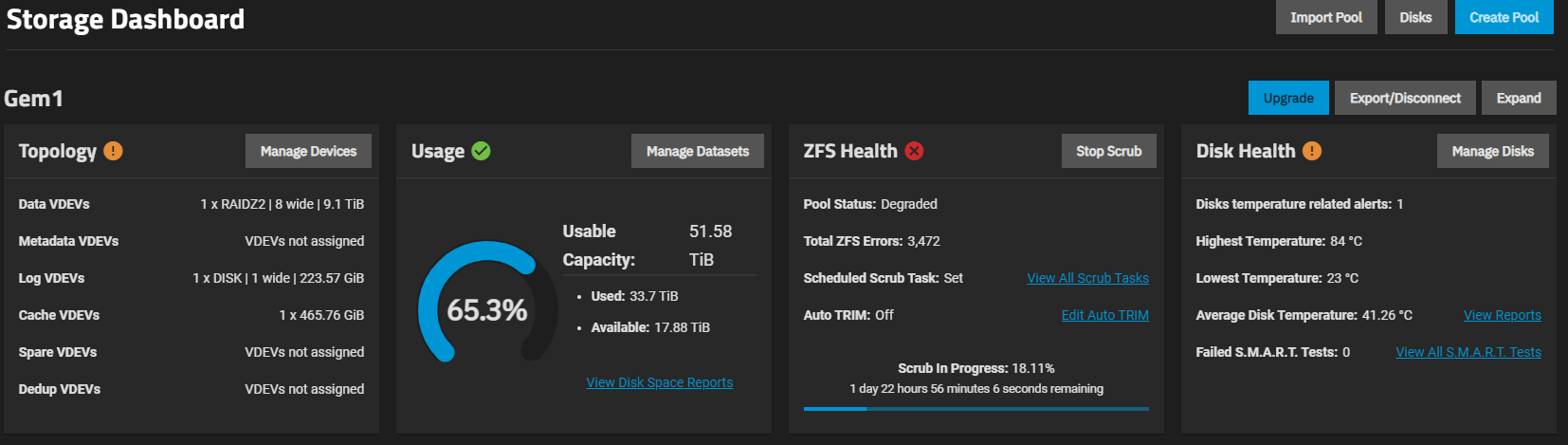Click Cache VDEVs value "1 x 465.76 GiB"

coord(321,315)
